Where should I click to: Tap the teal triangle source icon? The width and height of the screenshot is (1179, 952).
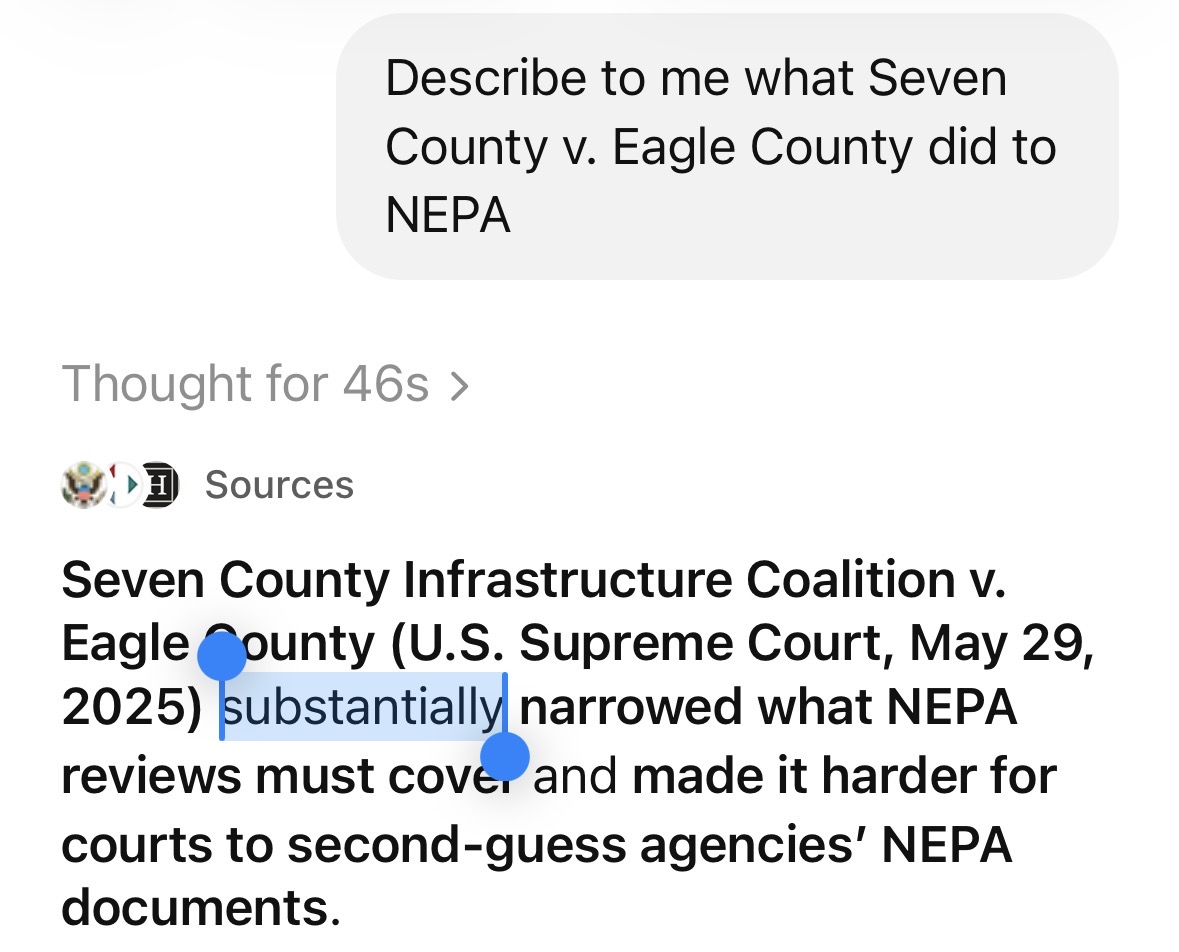pyautogui.click(x=124, y=485)
